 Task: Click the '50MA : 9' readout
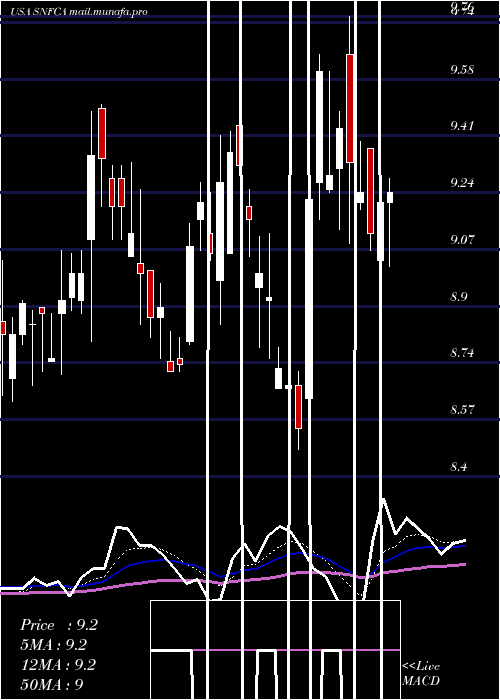pyautogui.click(x=52, y=684)
